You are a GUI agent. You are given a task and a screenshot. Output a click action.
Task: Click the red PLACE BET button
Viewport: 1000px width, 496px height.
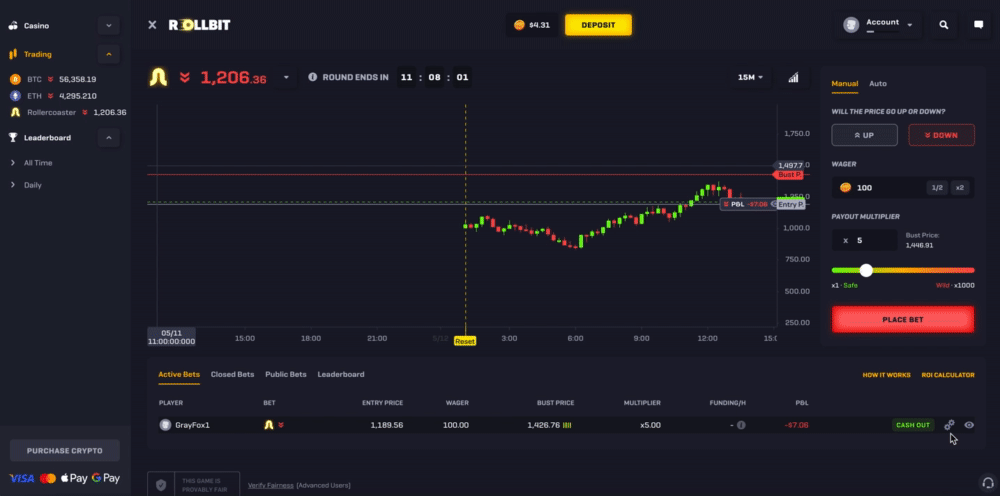[902, 319]
